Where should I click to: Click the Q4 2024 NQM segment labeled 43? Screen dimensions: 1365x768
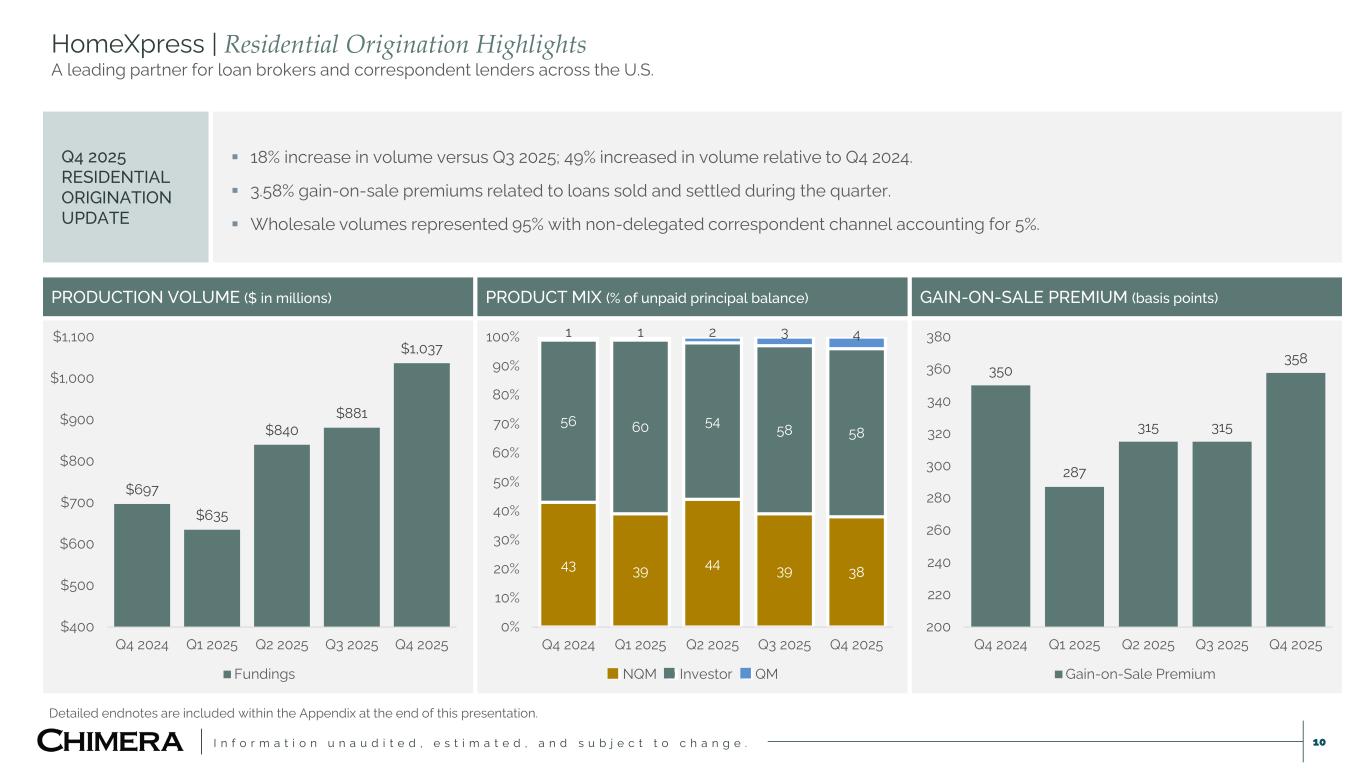pyautogui.click(x=568, y=565)
